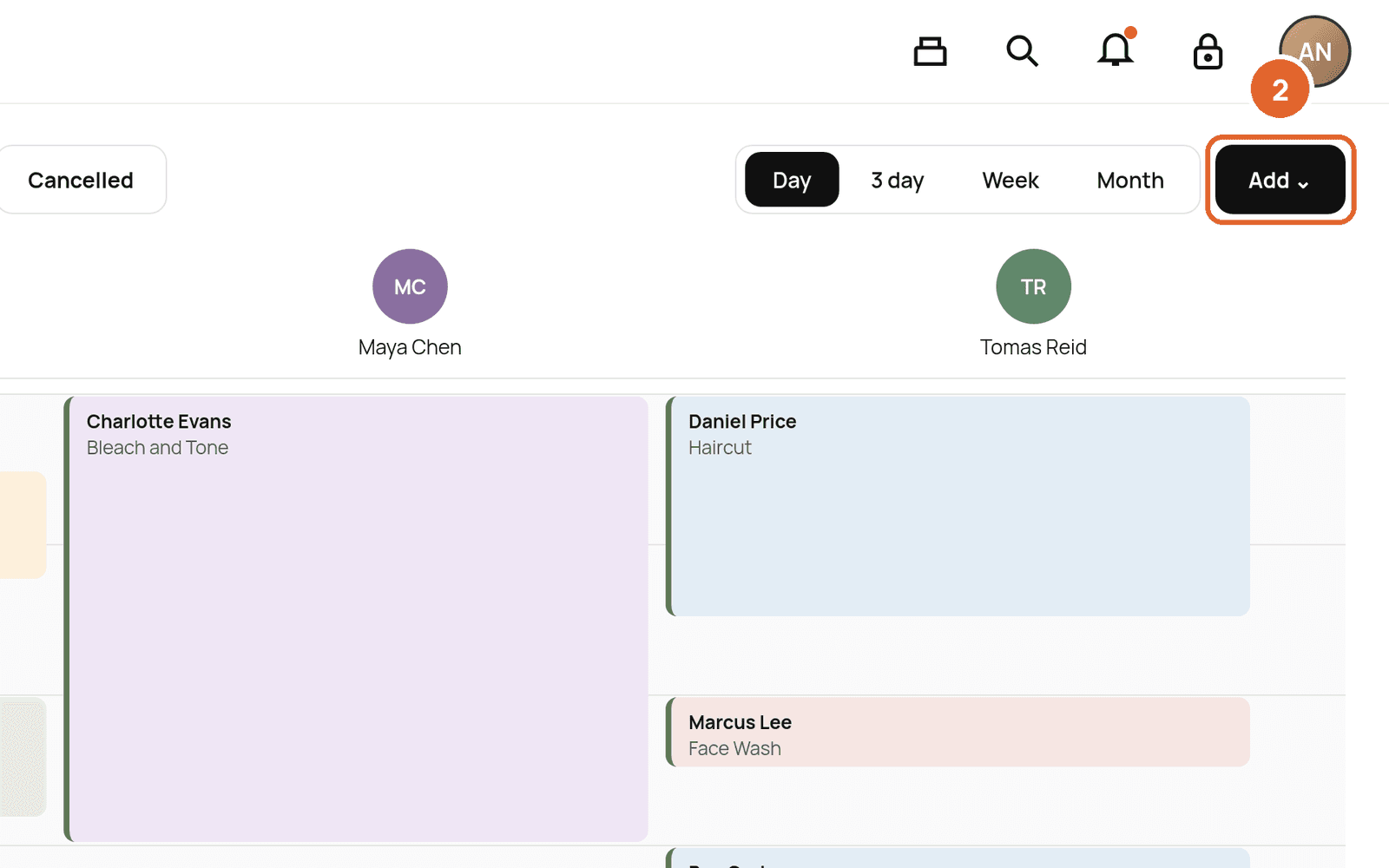Switch calendar to Day view

coord(792,180)
